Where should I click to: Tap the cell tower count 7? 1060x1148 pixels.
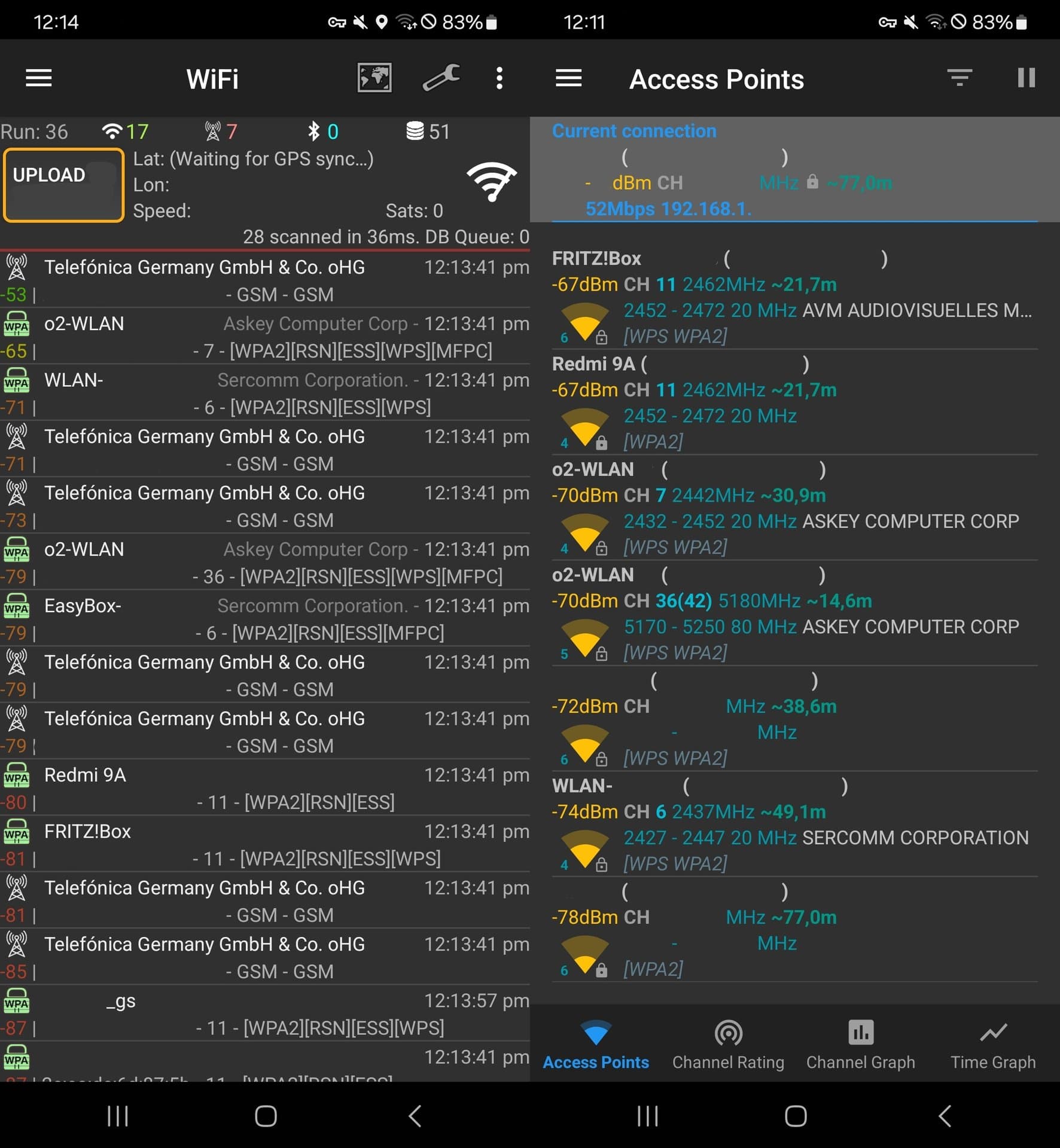click(221, 132)
